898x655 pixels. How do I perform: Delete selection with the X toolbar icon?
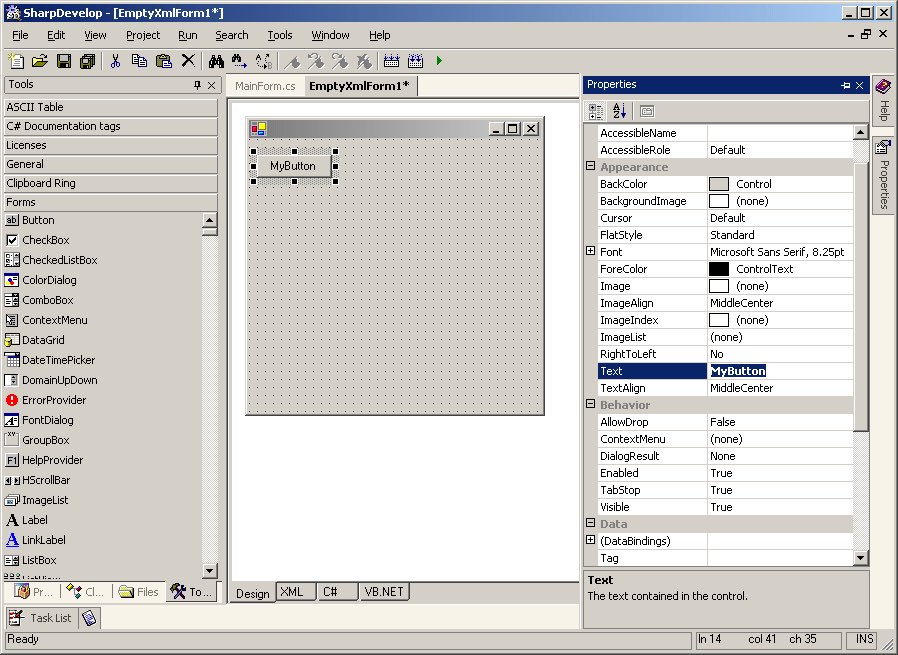[x=188, y=61]
